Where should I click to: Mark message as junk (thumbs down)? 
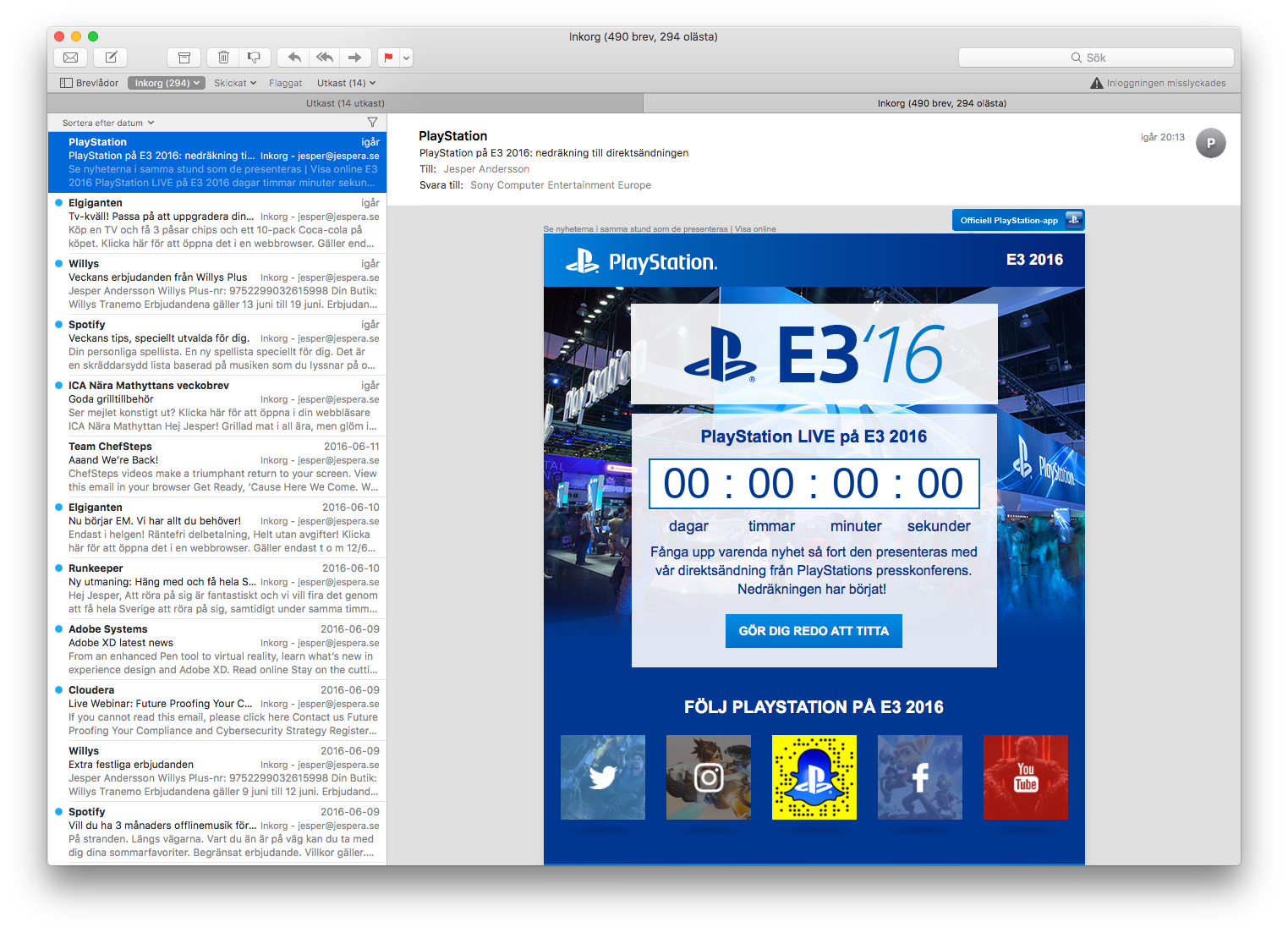[x=255, y=58]
